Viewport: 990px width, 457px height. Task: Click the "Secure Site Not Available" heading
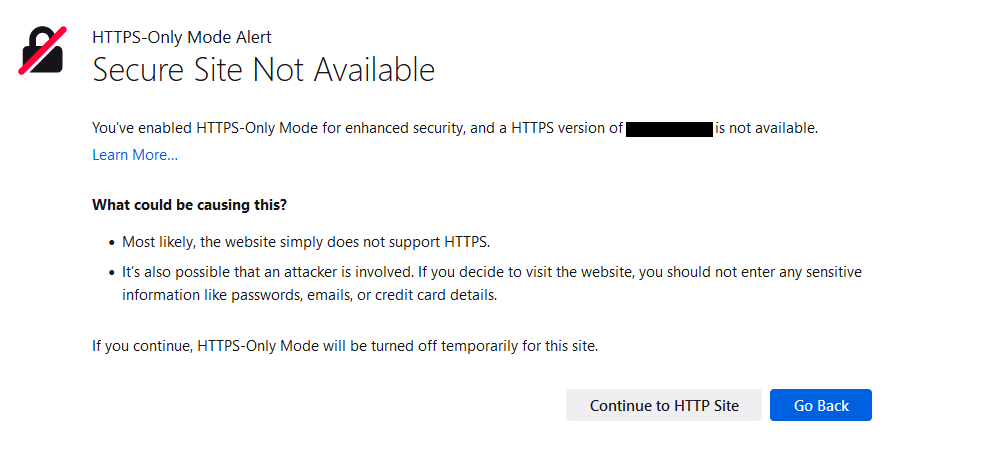click(263, 70)
